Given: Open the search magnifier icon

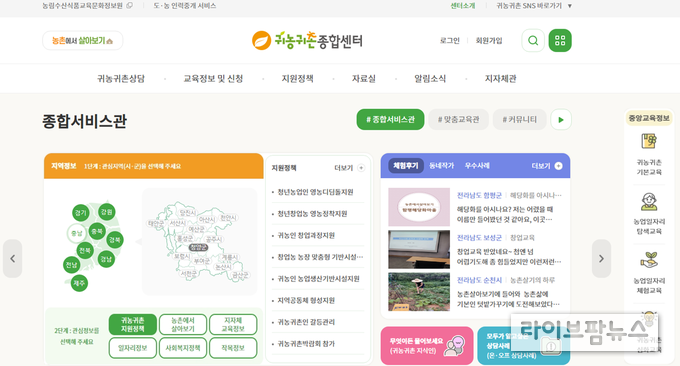Looking at the screenshot, I should point(533,41).
